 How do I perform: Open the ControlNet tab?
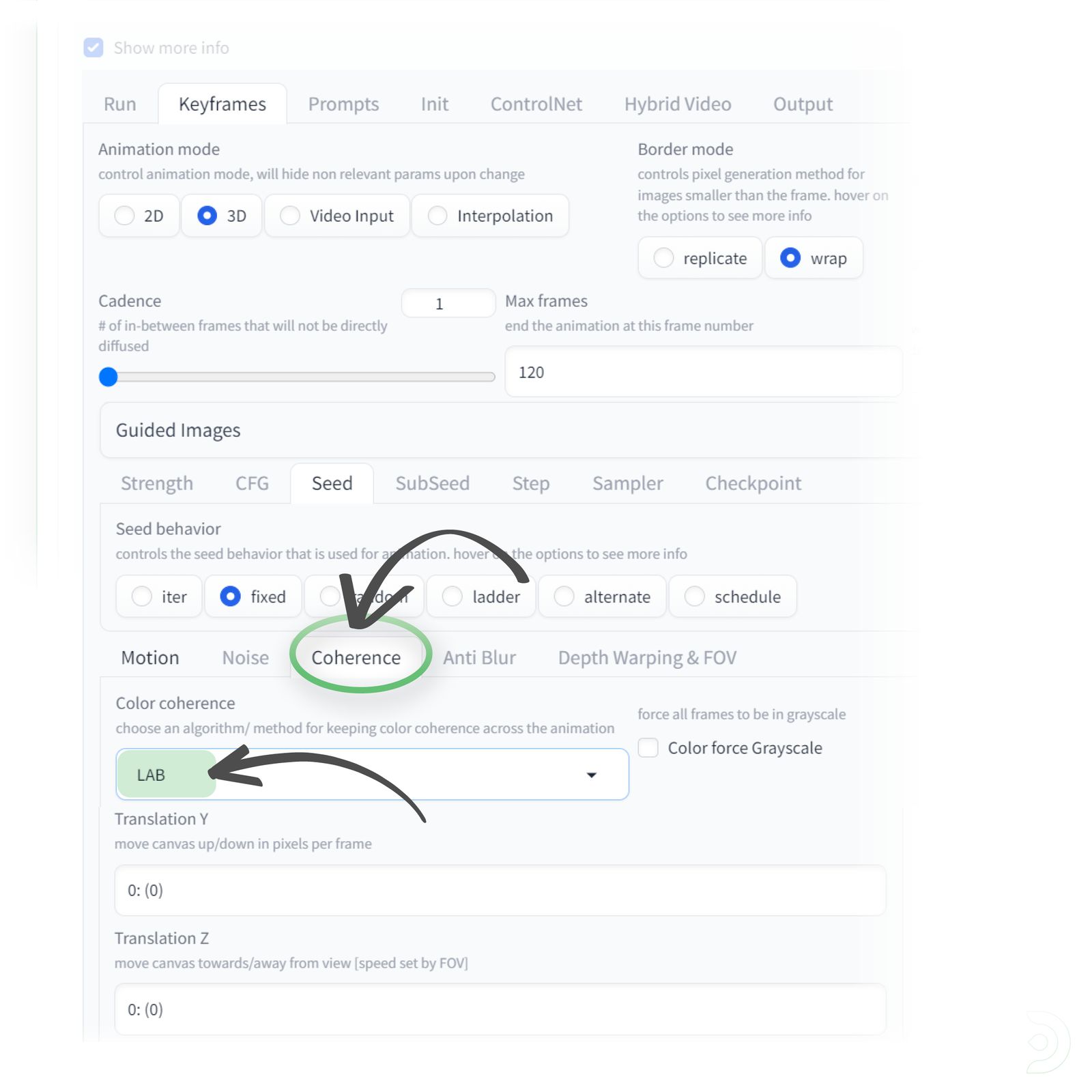(x=536, y=104)
